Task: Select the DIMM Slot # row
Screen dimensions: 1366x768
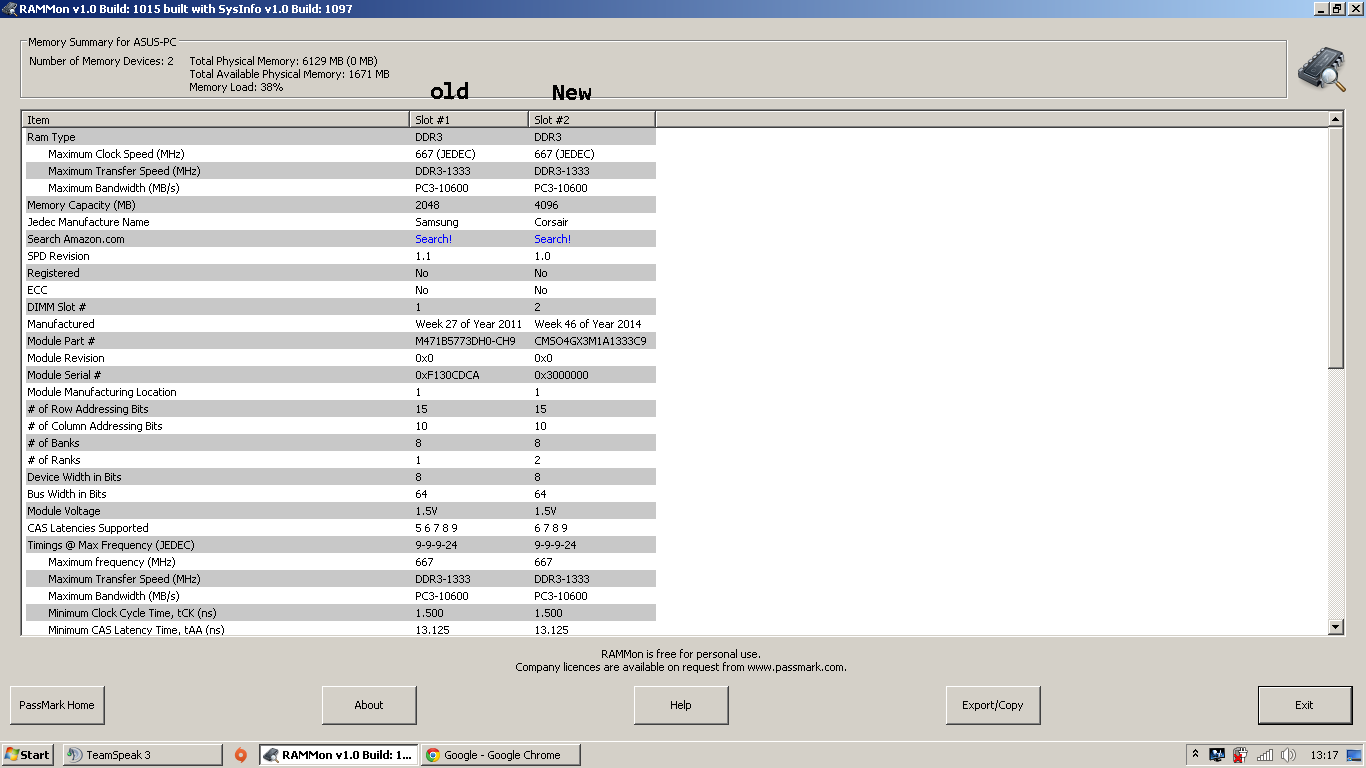Action: click(339, 307)
